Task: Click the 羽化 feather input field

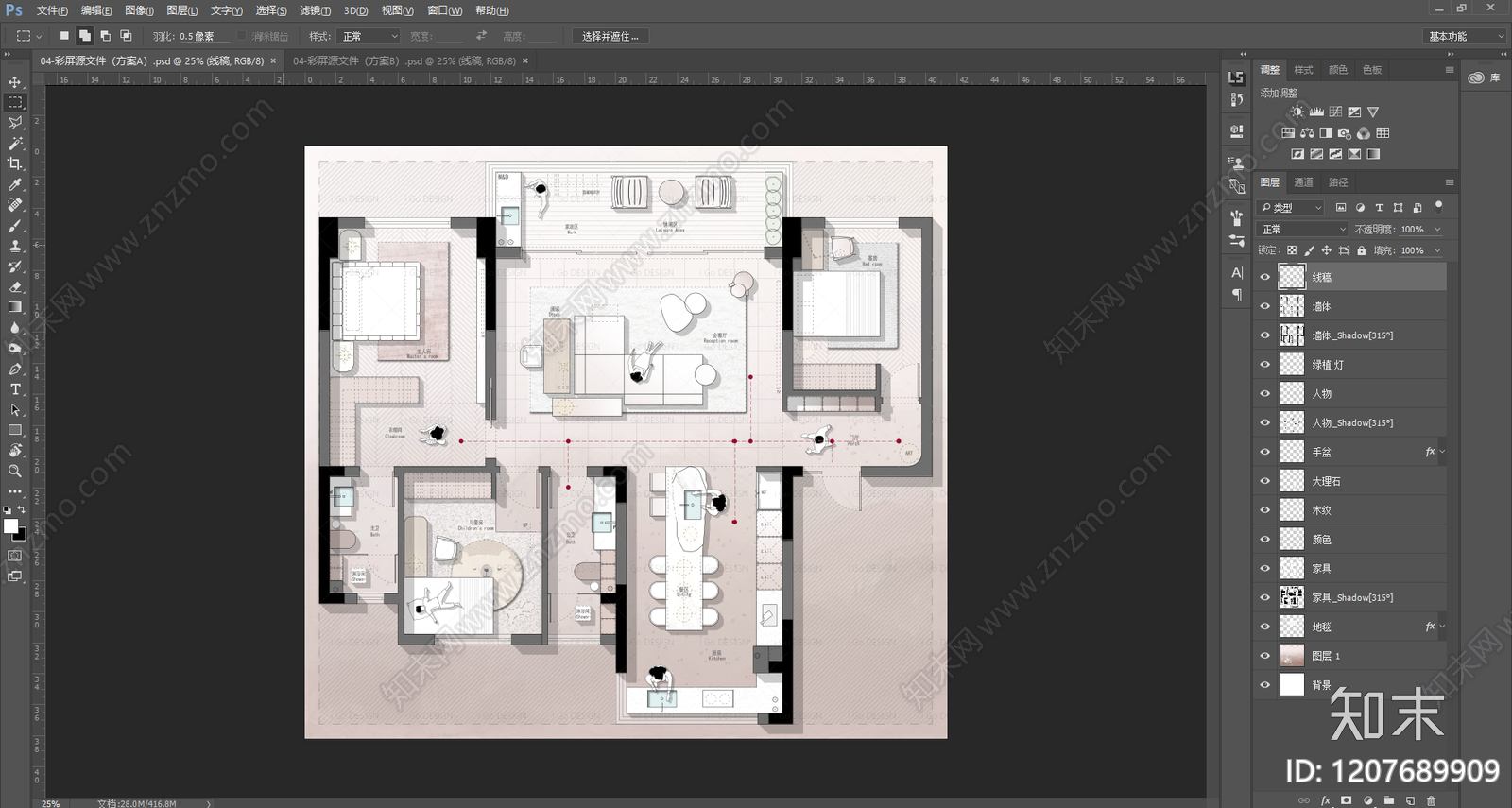Action: point(204,36)
